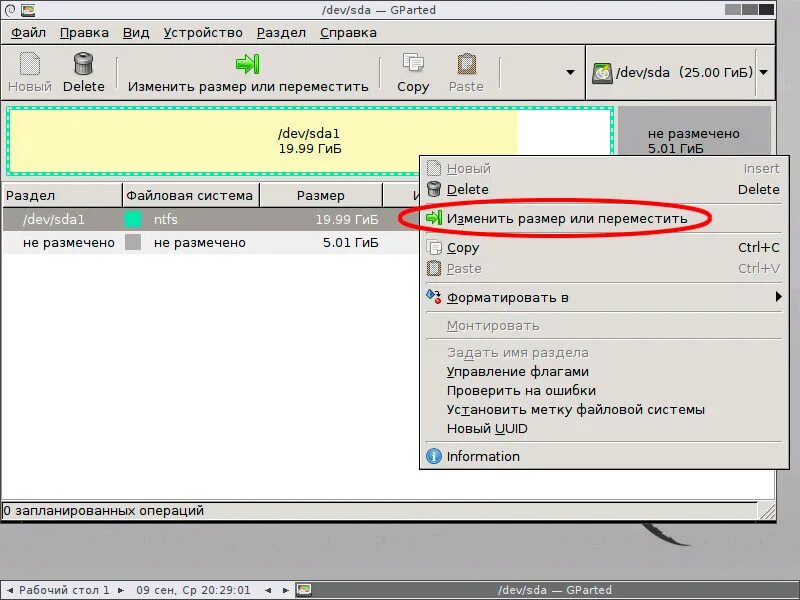
Task: Click the Information icon in the context menu
Action: pos(434,456)
